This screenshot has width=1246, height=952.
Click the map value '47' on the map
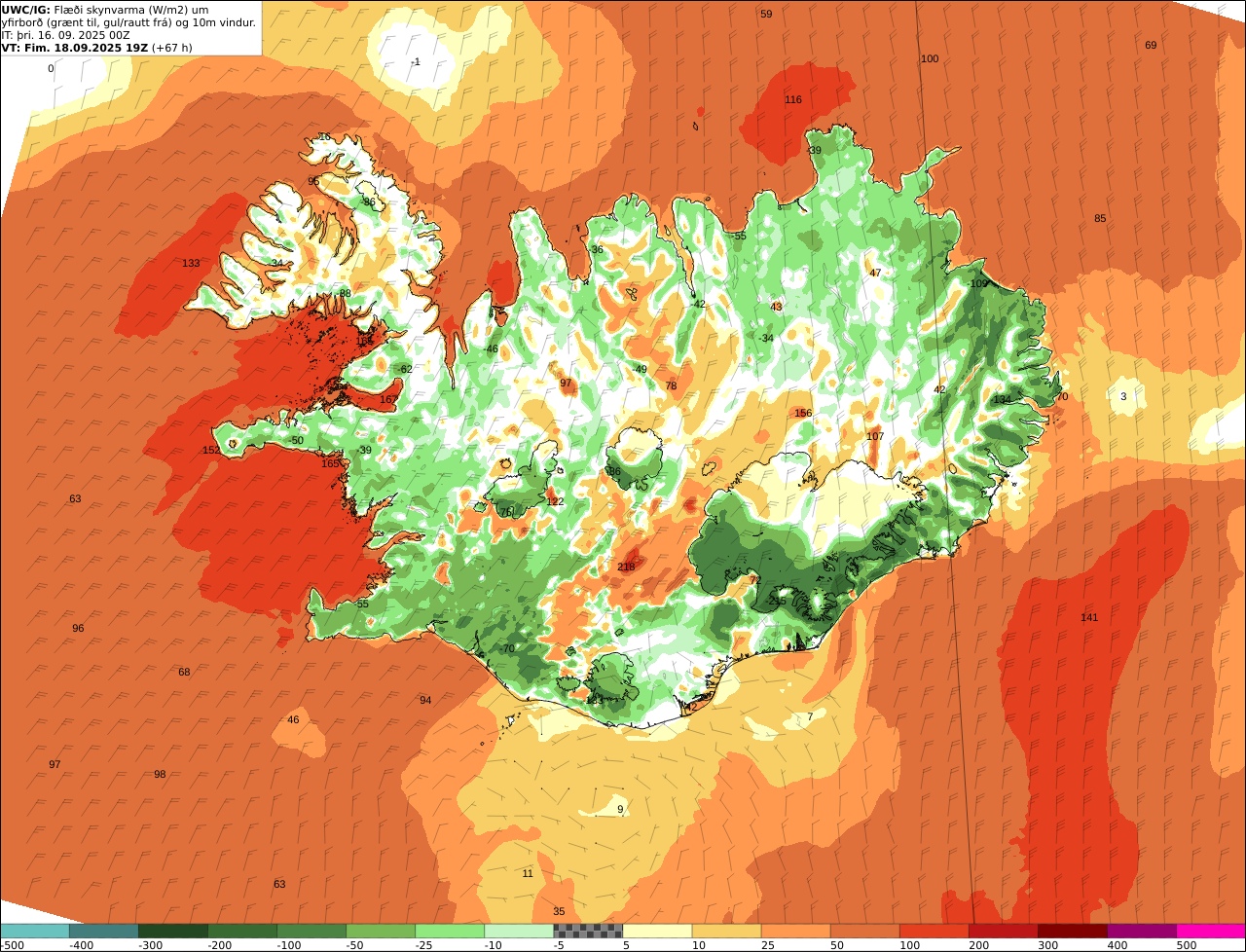875,273
